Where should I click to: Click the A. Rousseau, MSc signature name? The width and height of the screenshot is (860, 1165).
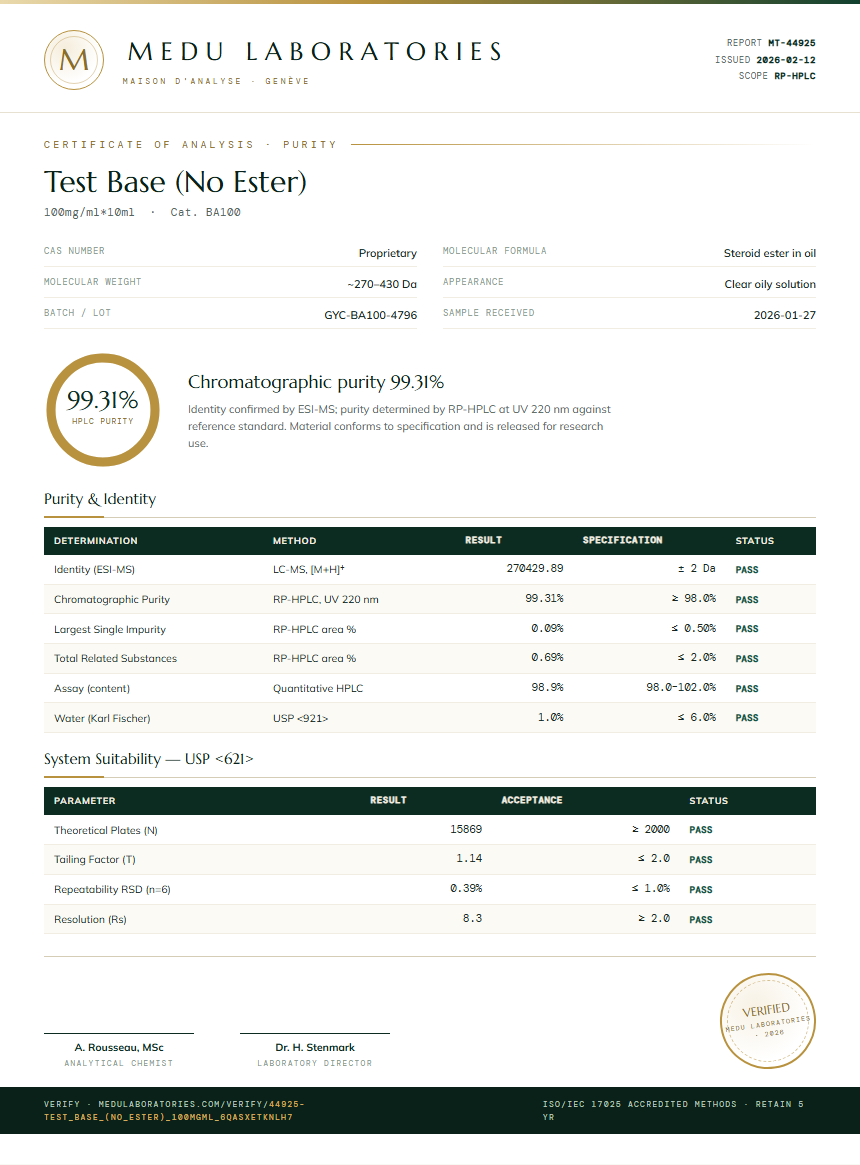pyautogui.click(x=119, y=1048)
